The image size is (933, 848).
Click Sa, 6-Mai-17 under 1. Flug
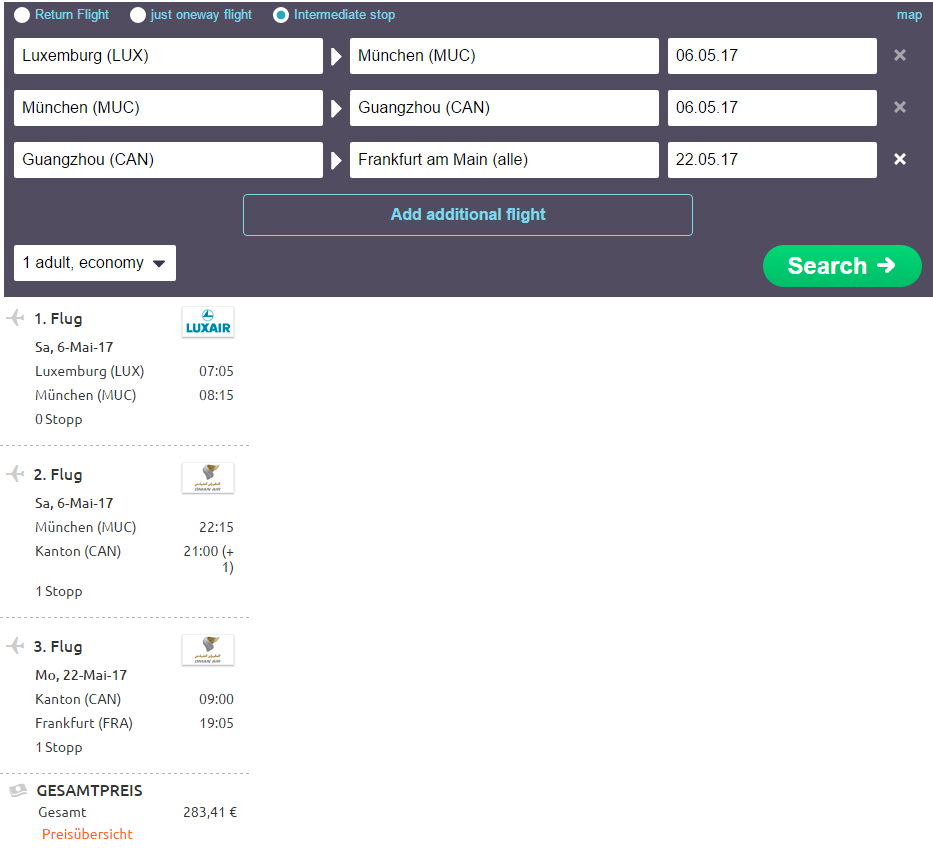pyautogui.click(x=74, y=348)
